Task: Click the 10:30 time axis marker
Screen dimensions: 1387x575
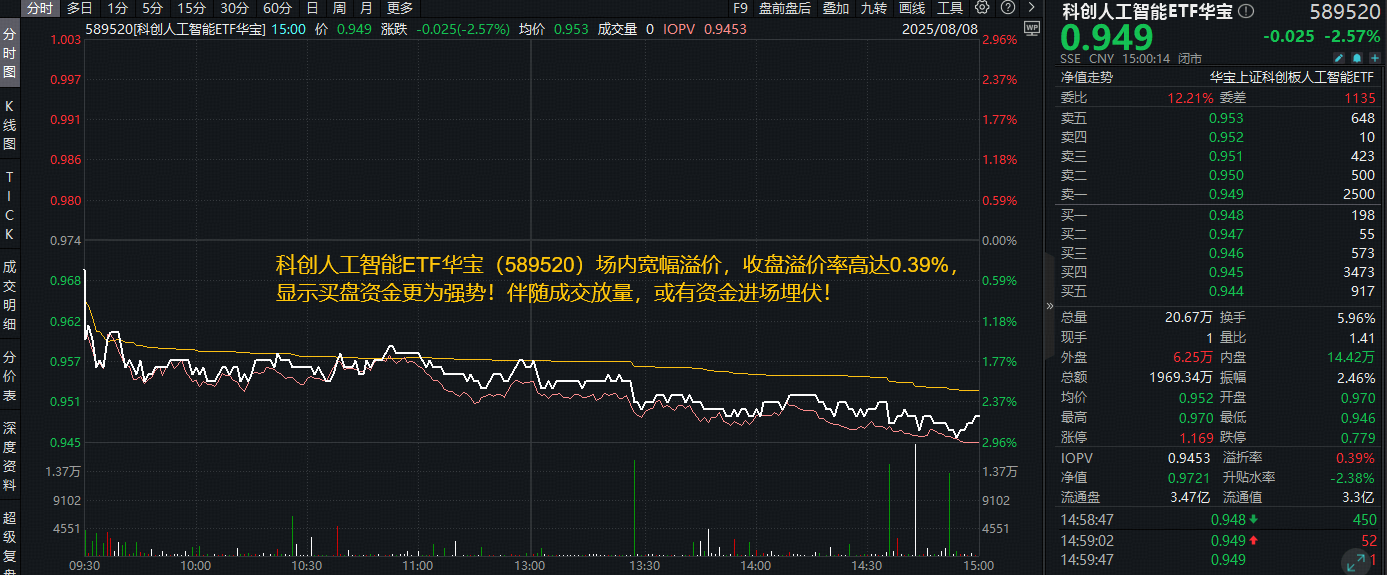Action: 307,565
